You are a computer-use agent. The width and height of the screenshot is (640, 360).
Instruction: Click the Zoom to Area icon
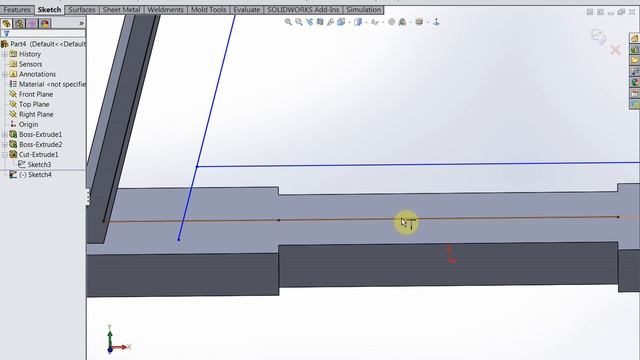click(299, 22)
